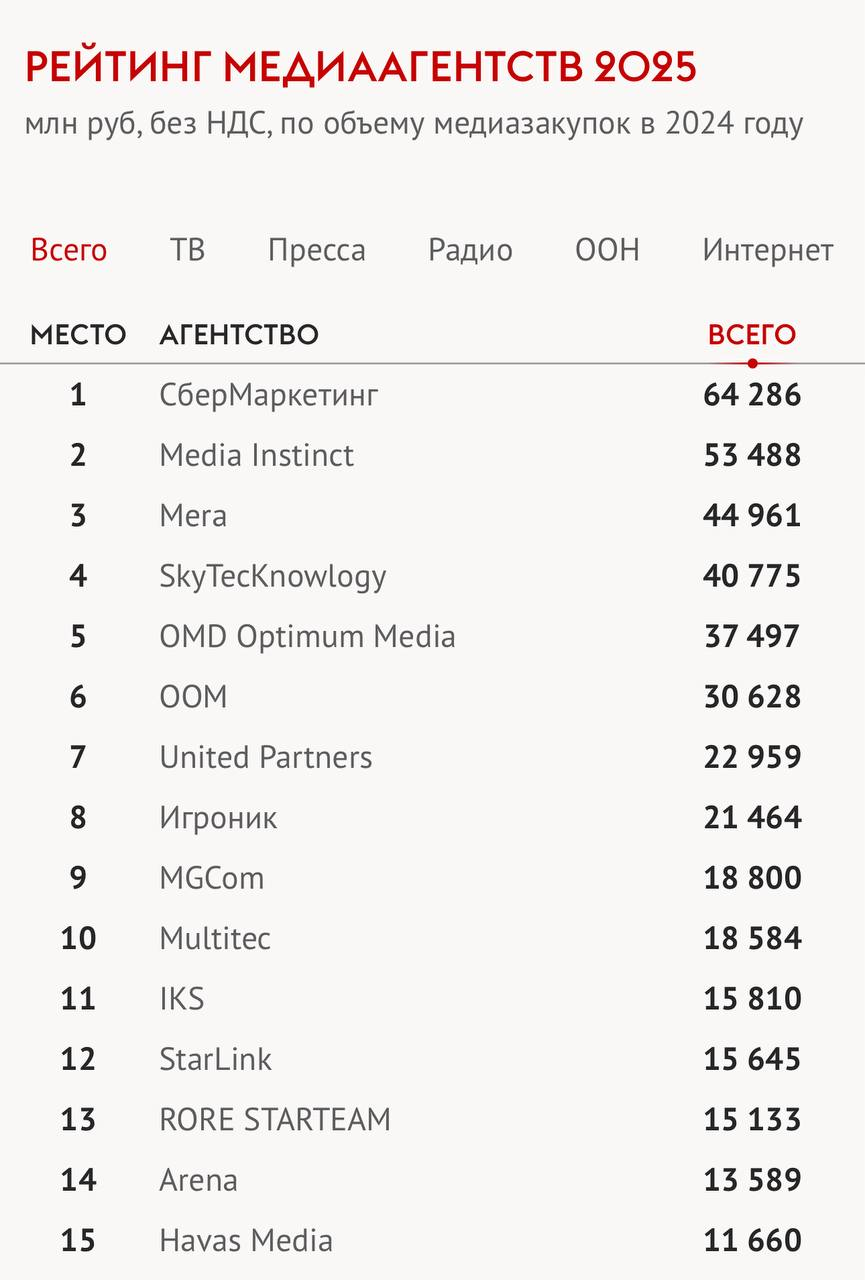Viewport: 865px width, 1280px height.
Task: Select the United Partners row
Action: (266, 758)
